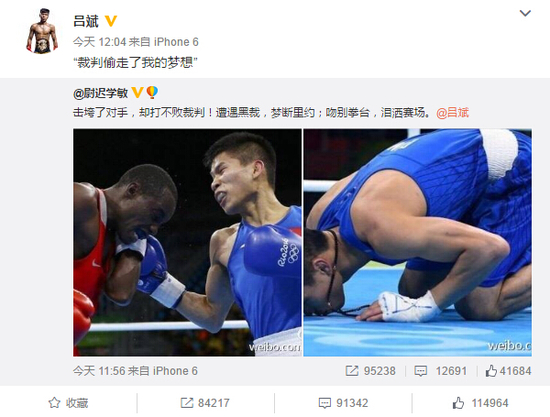Enlarge the photo of boxer kissing ring

[x=417, y=242]
